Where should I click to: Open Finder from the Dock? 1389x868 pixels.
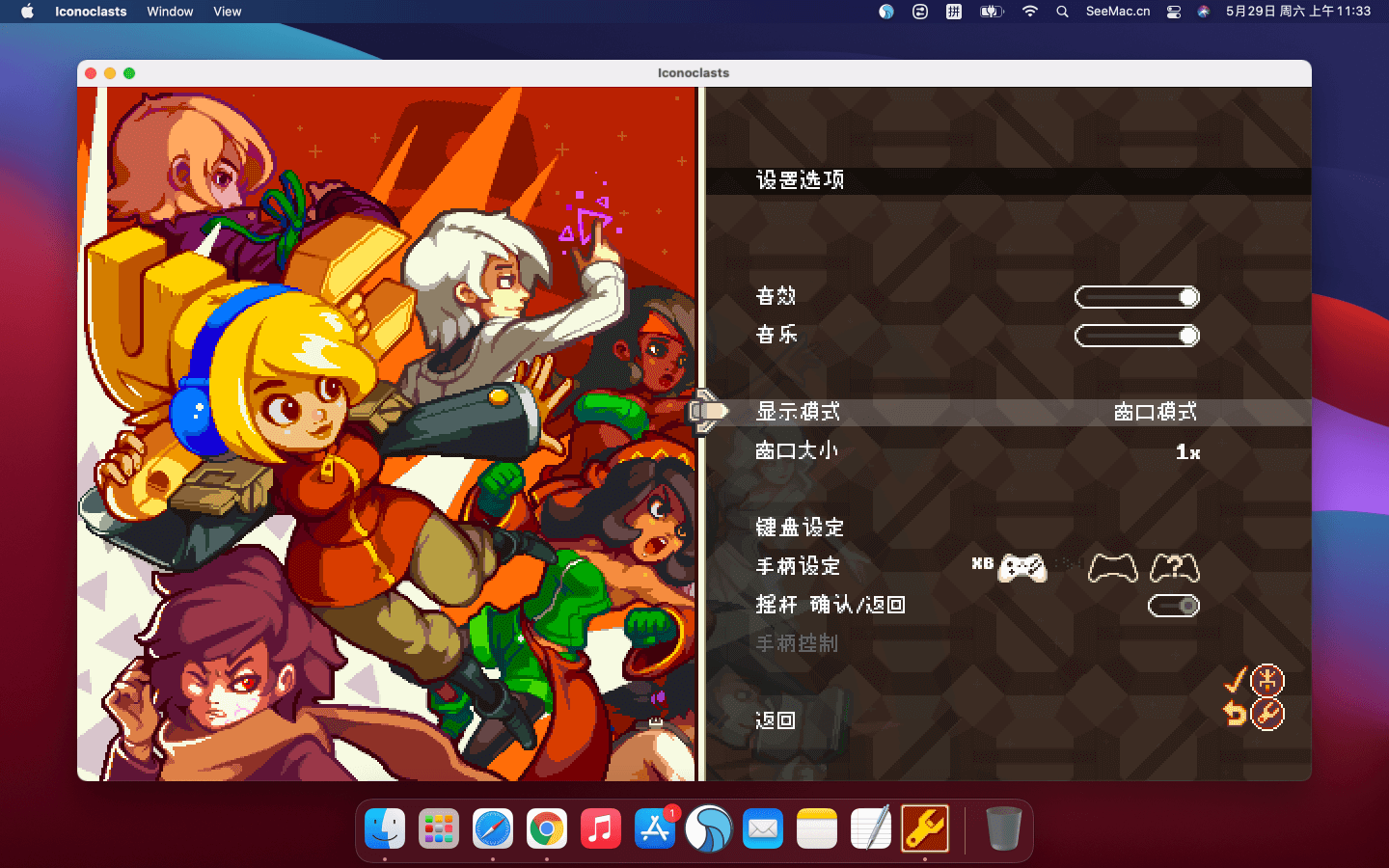[385, 828]
